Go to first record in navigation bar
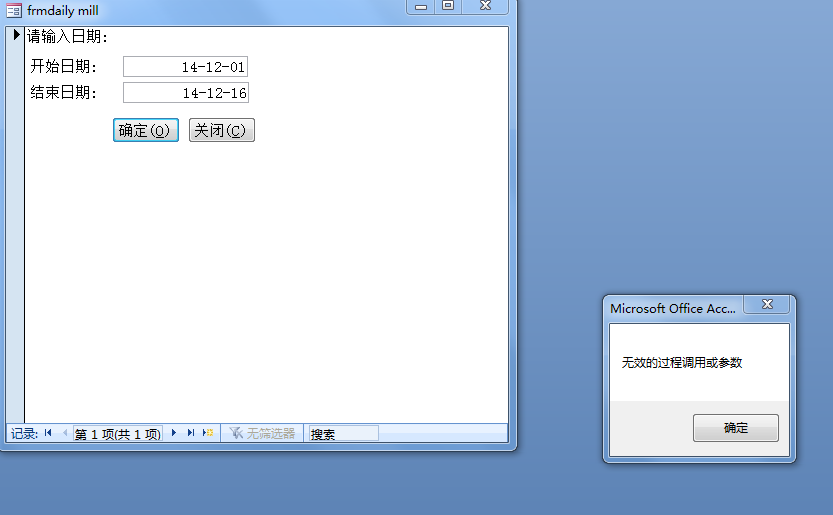Image resolution: width=833 pixels, height=515 pixels. click(48, 433)
